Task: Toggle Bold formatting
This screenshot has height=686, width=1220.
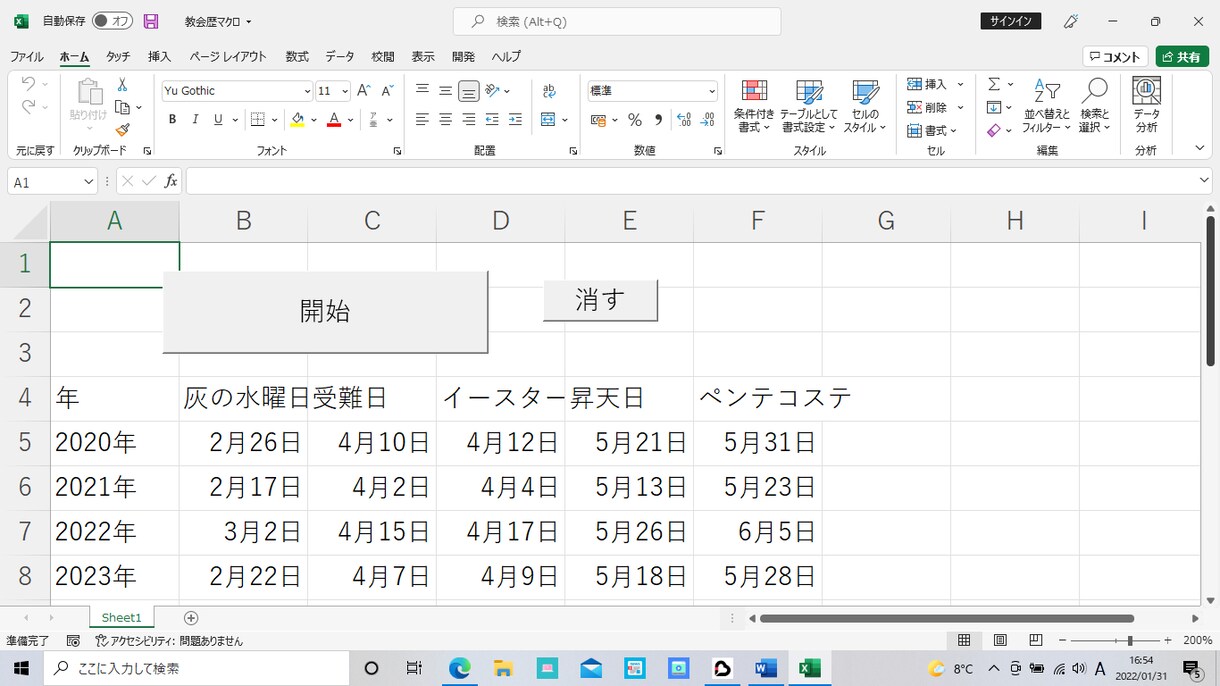Action: tap(172, 120)
